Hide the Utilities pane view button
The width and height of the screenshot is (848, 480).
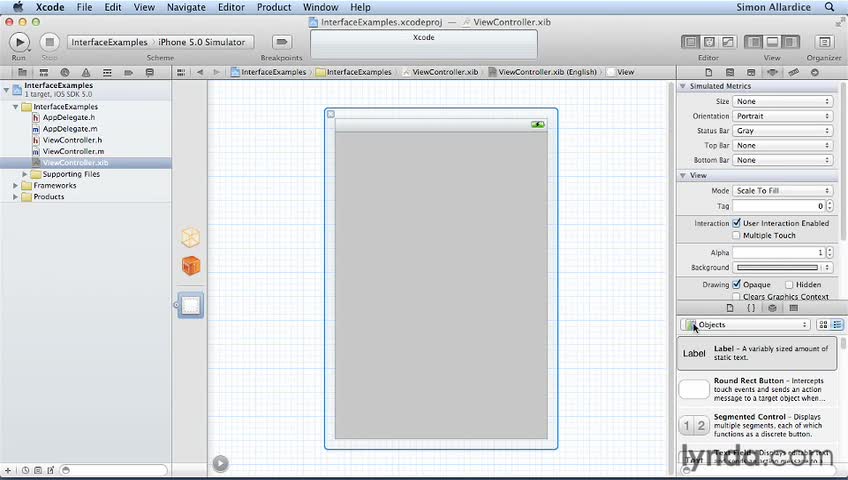coord(791,42)
